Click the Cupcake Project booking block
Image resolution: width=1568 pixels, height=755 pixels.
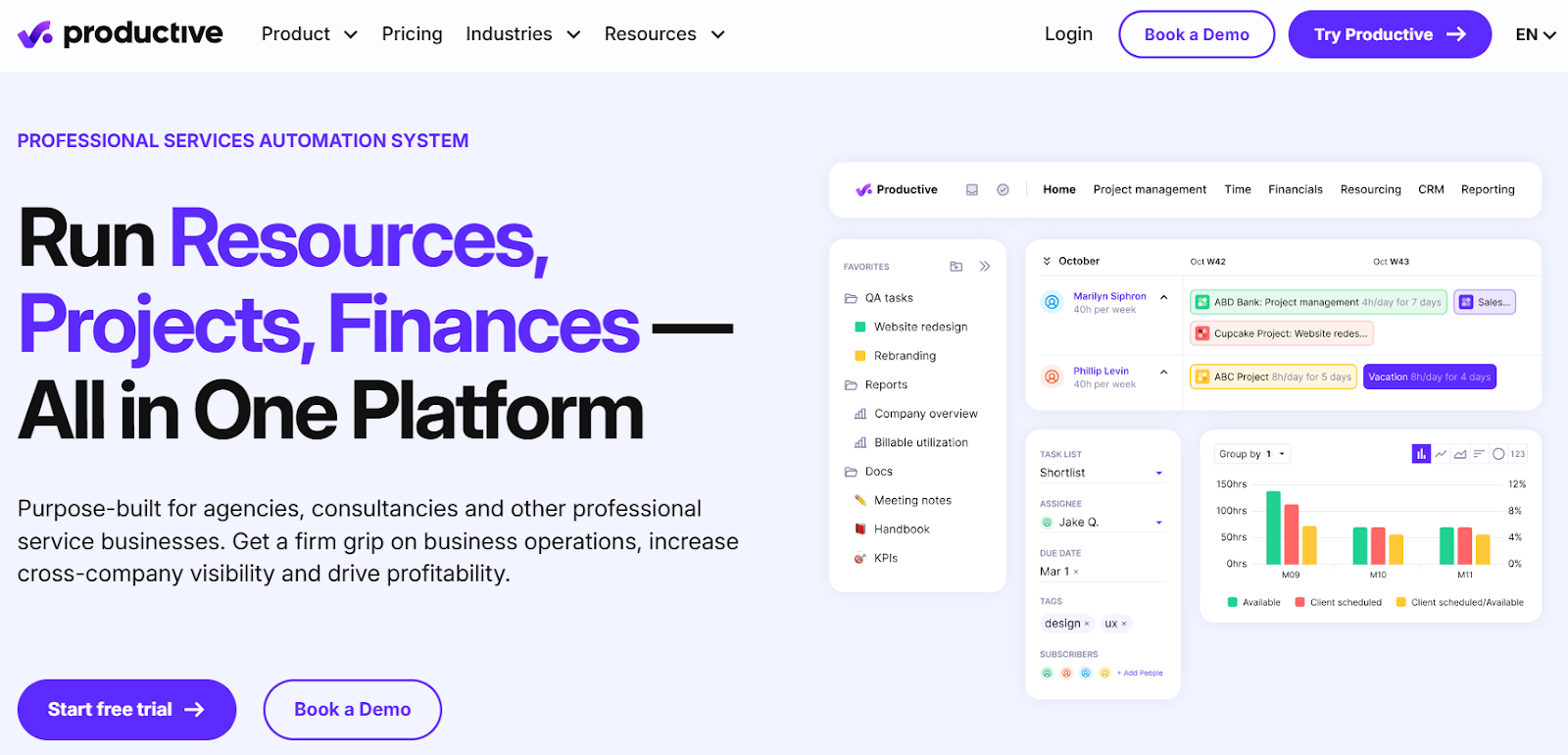[x=1281, y=333]
